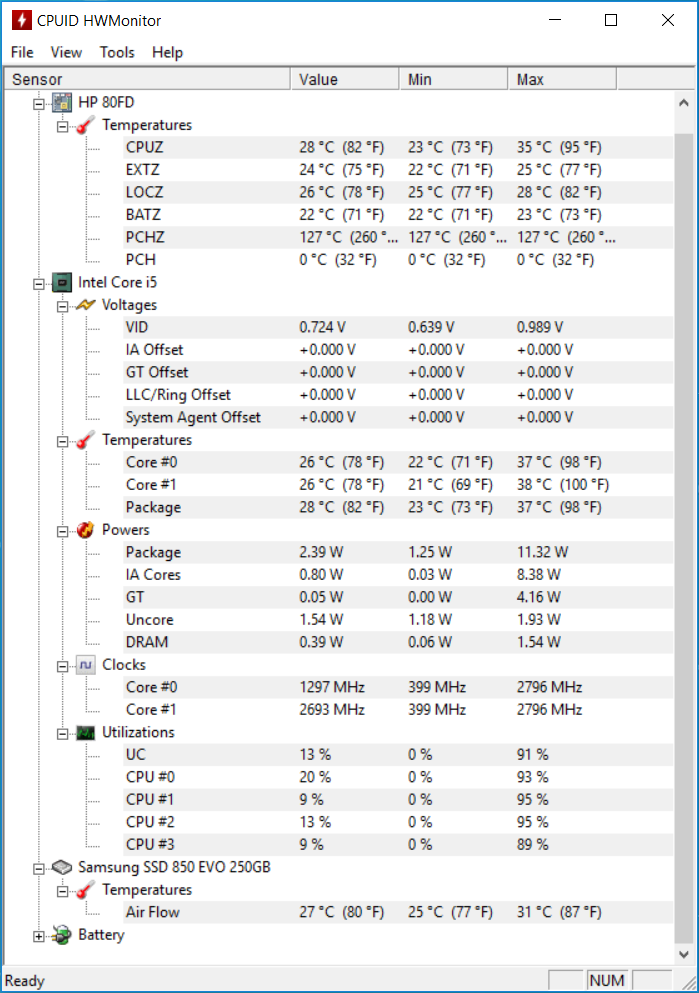The image size is (699, 993).
Task: Click the Powers flame icon
Action: tap(85, 530)
